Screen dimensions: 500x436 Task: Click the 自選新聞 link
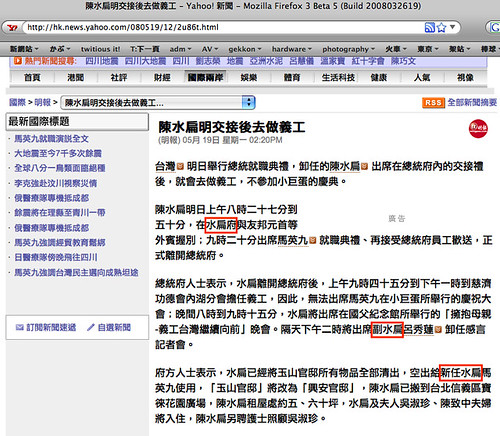click(114, 328)
